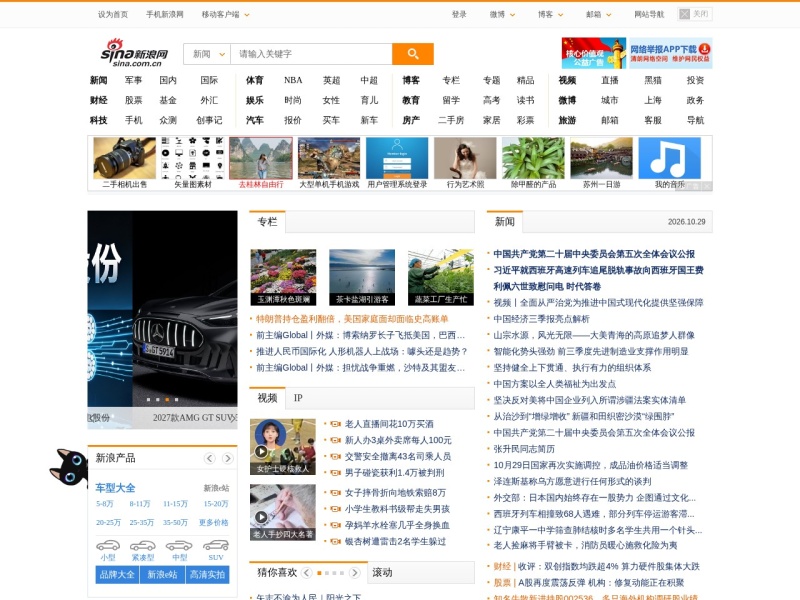
Task: Open the 茶卡盐湖引游客 column photo
Action: pos(362,277)
